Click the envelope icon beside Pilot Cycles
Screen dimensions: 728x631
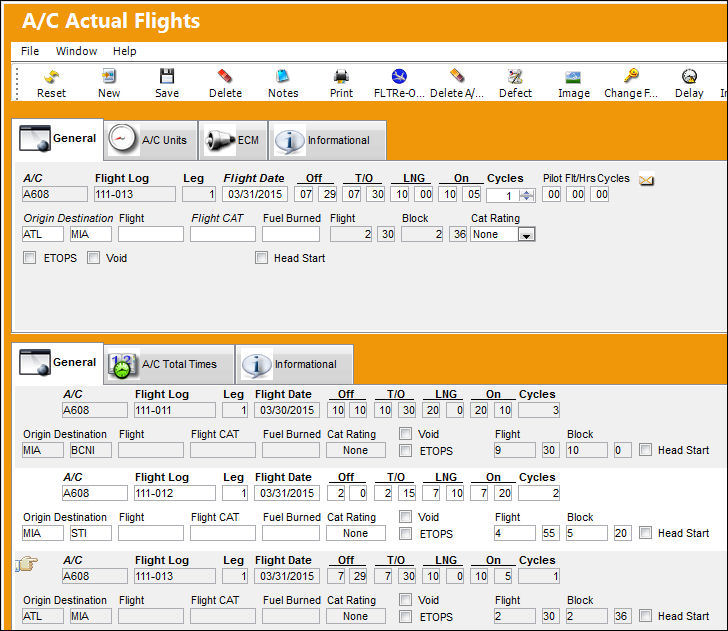pos(646,180)
